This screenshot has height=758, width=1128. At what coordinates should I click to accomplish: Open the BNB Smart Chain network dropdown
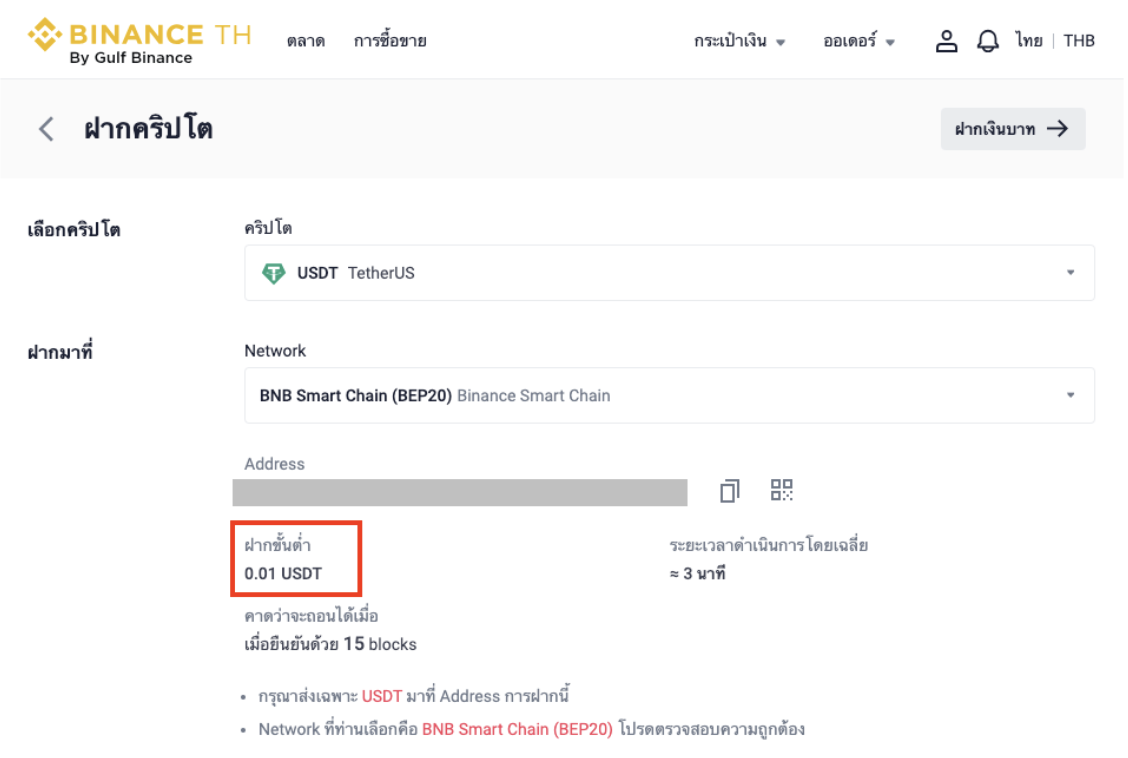tap(669, 395)
